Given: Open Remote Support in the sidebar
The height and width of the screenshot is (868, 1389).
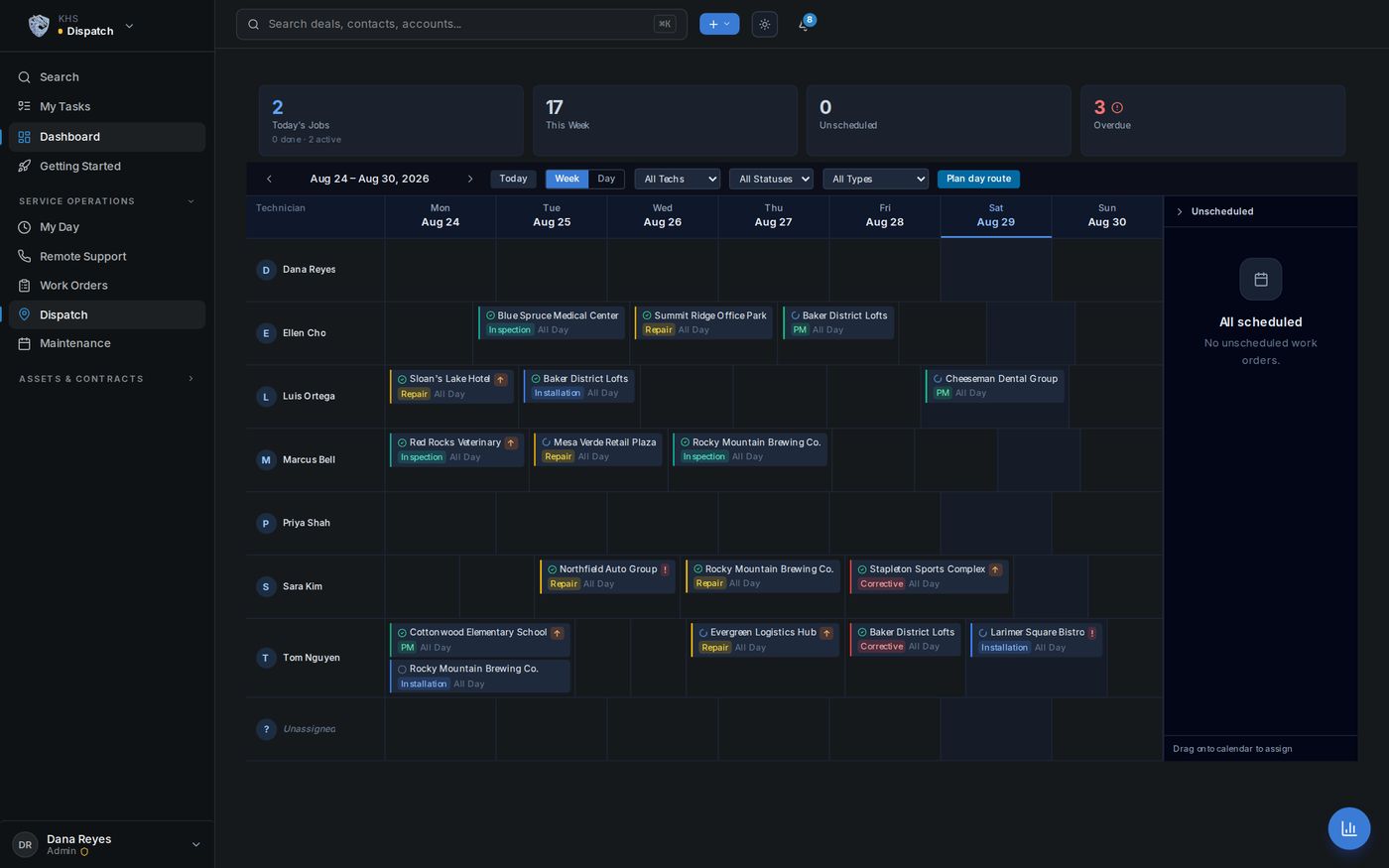Looking at the screenshot, I should coord(107,257).
